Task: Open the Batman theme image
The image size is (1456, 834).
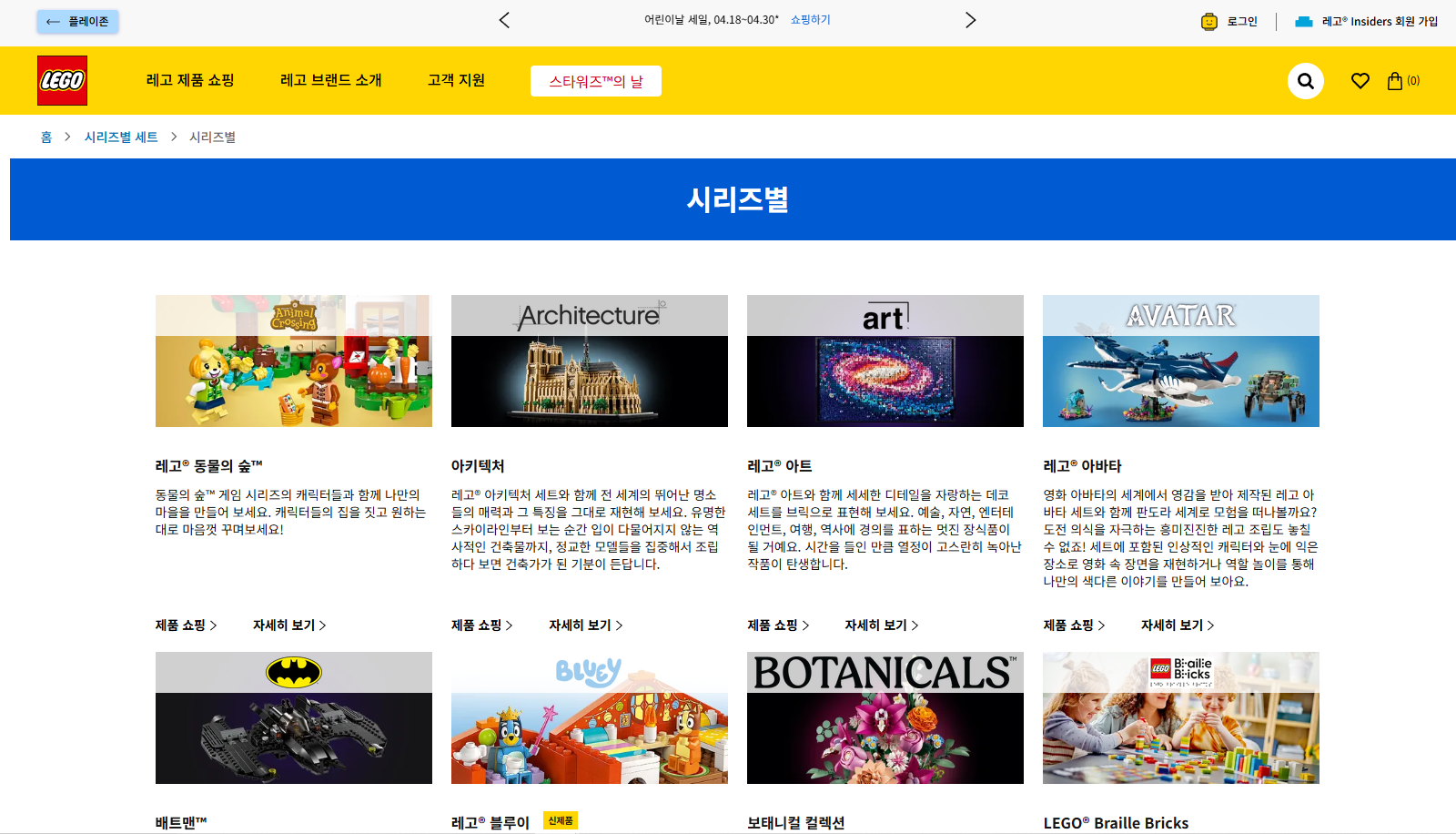Action: pyautogui.click(x=294, y=717)
